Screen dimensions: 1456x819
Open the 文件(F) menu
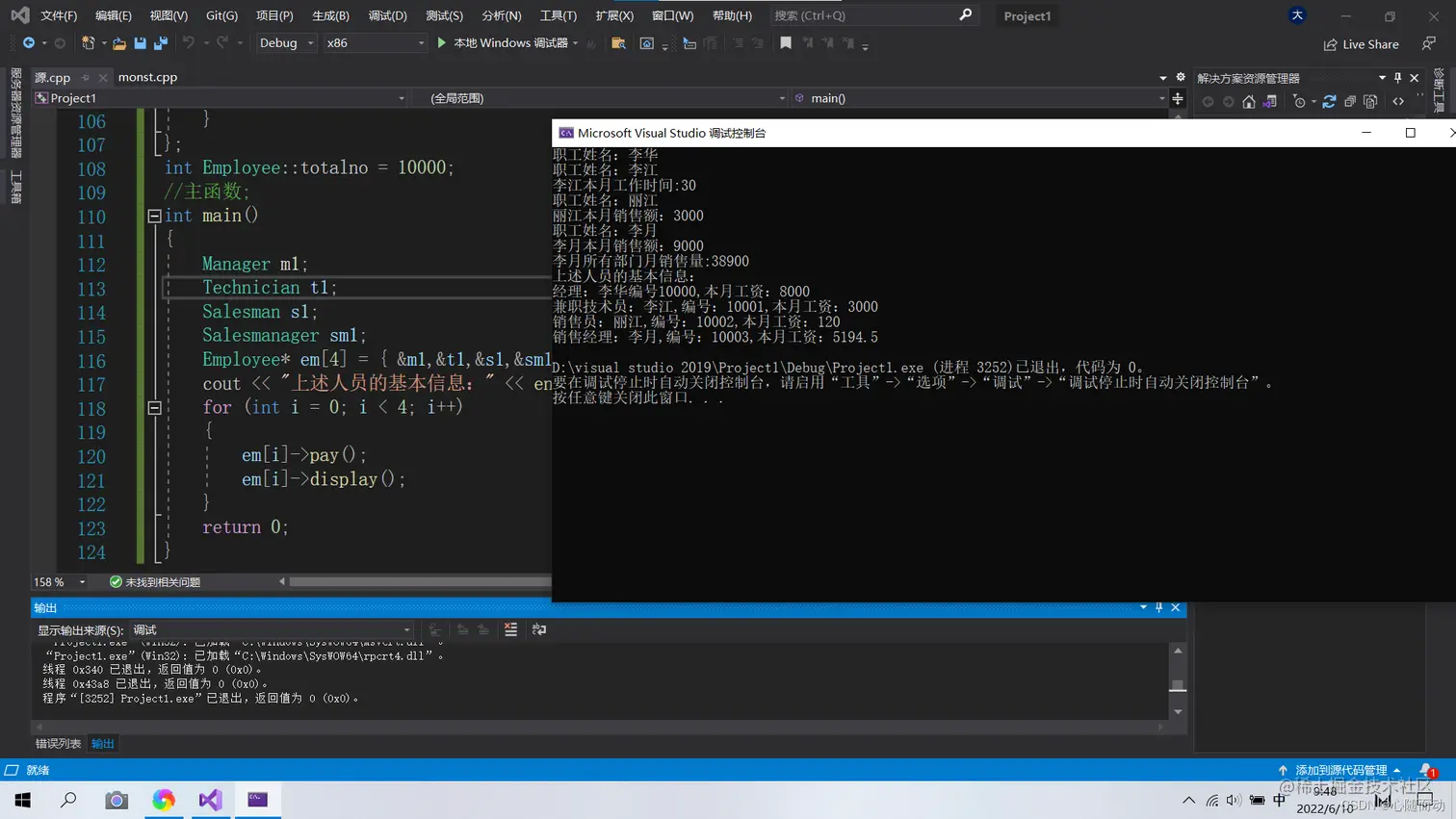(59, 15)
